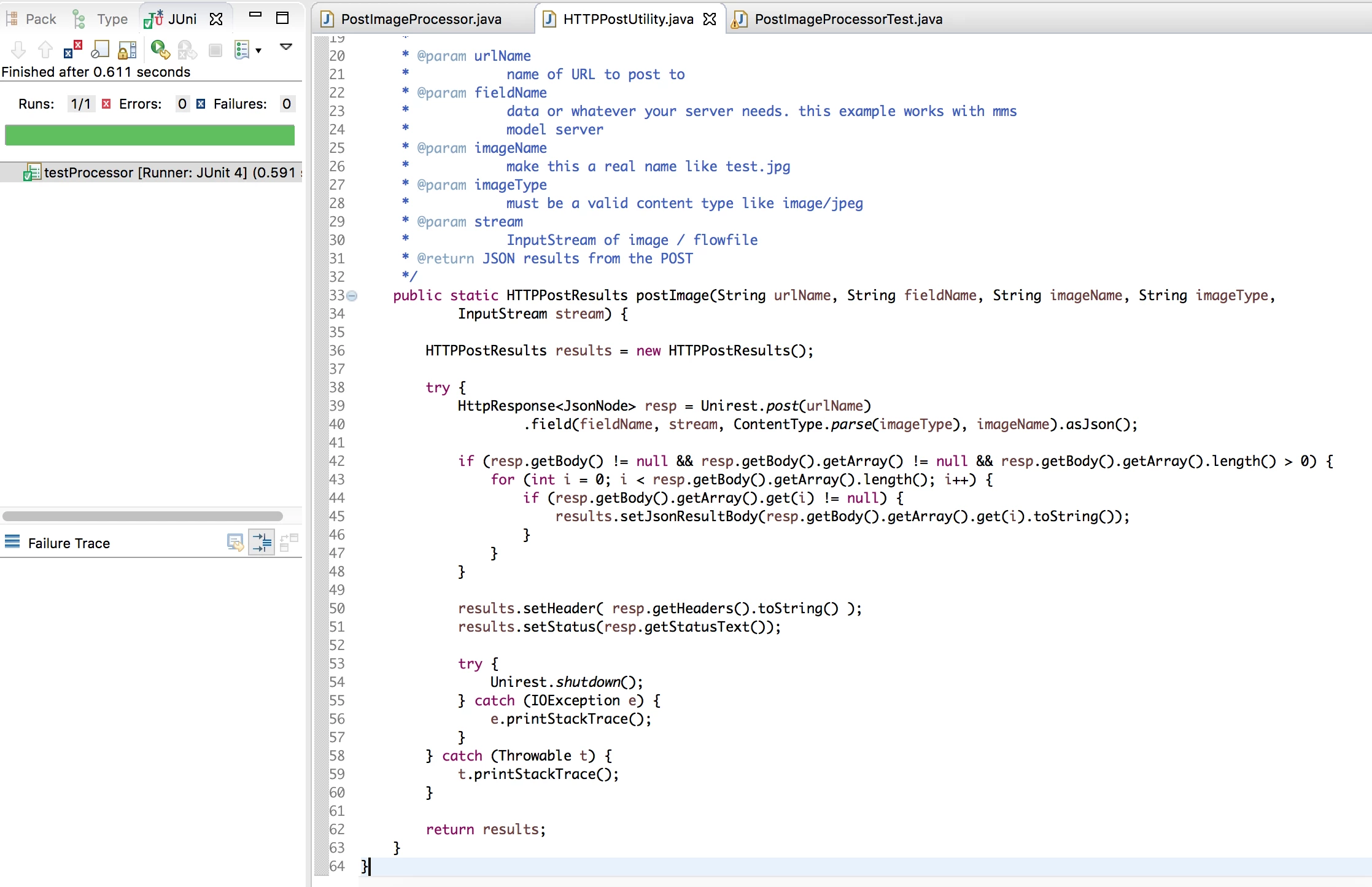Toggle Show Skipped Tests Only icon
The width and height of the screenshot is (1372, 887).
pyautogui.click(x=99, y=50)
